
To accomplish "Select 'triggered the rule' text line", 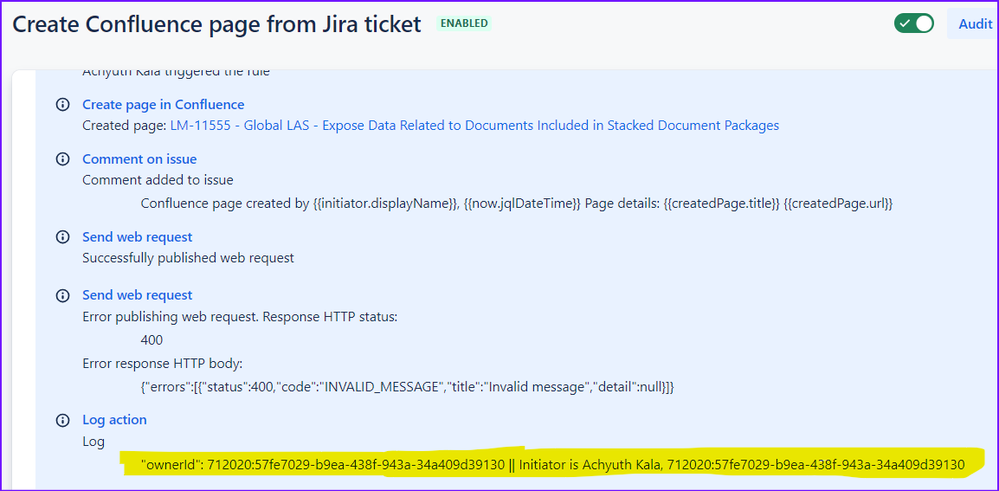I will (x=176, y=71).
